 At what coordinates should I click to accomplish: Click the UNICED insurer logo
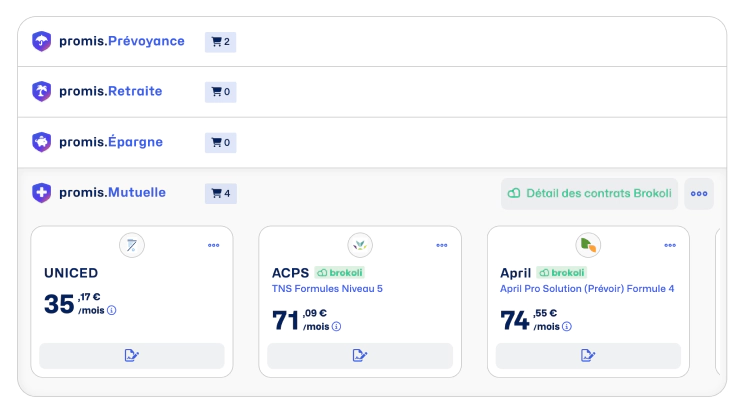click(132, 245)
